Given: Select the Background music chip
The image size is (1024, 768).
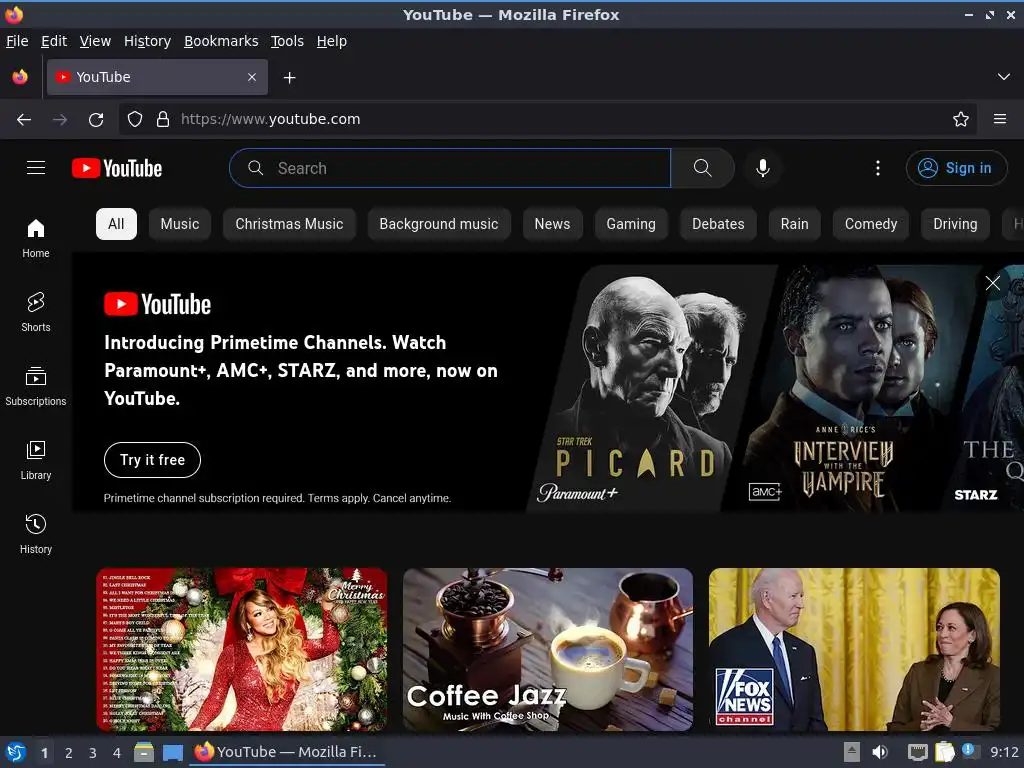Looking at the screenshot, I should coord(439,224).
